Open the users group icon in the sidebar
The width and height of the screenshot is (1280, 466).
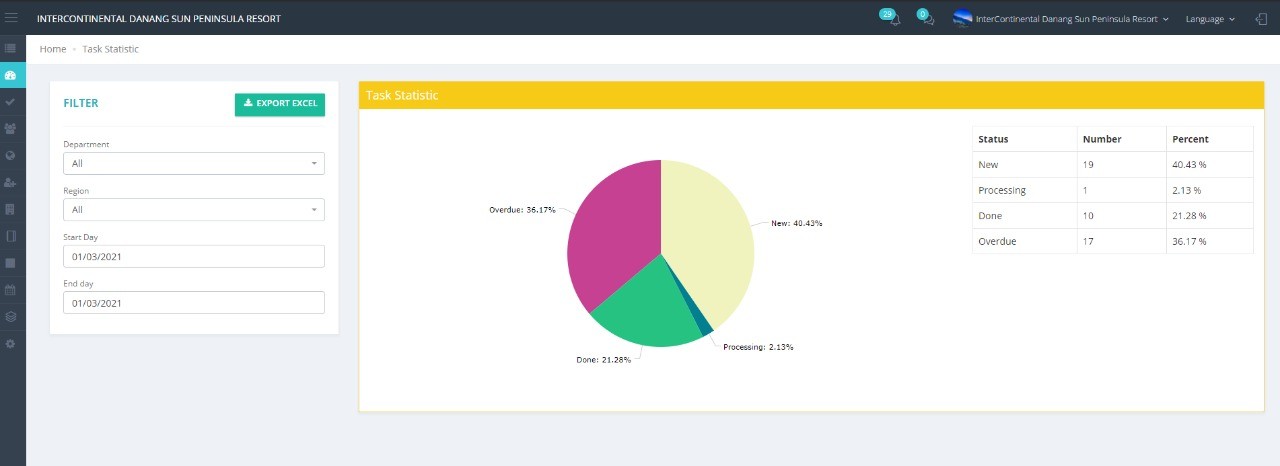click(11, 129)
